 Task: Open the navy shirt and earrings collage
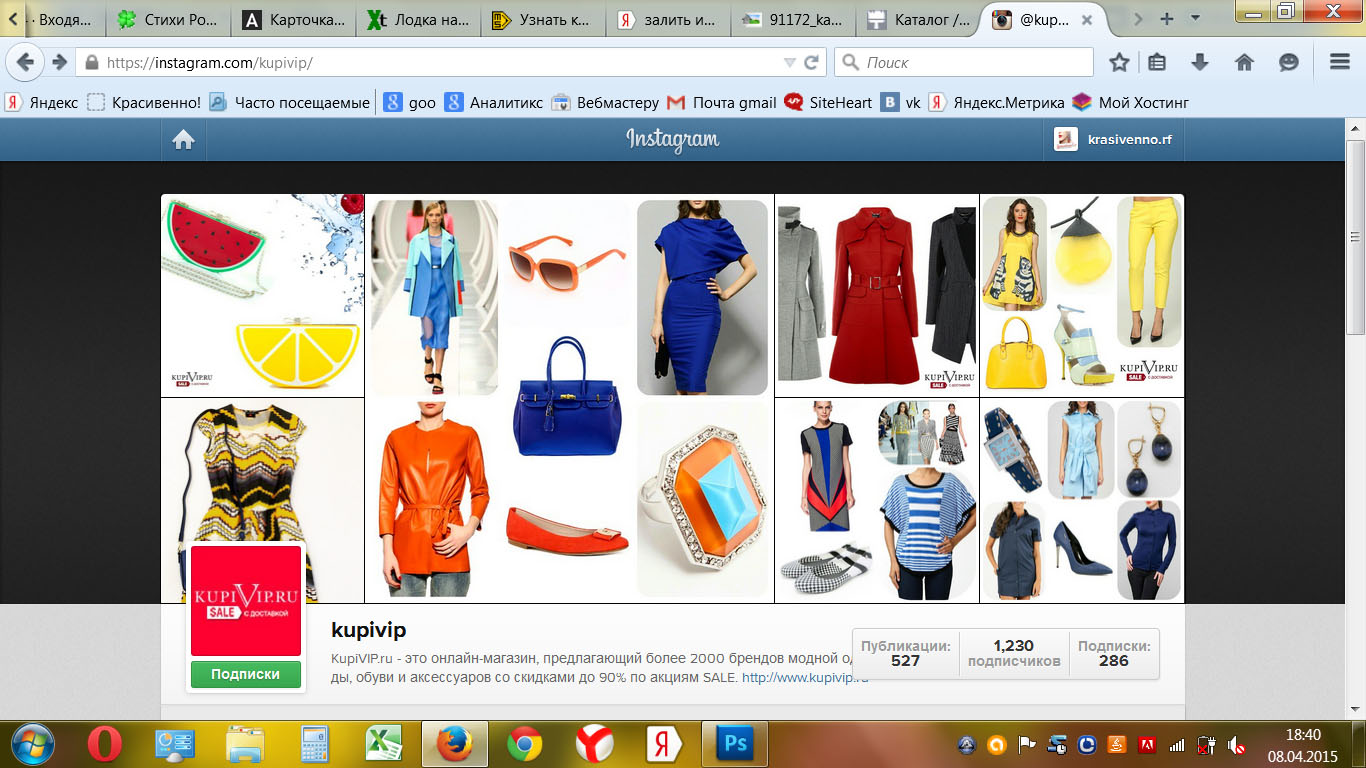point(1082,500)
